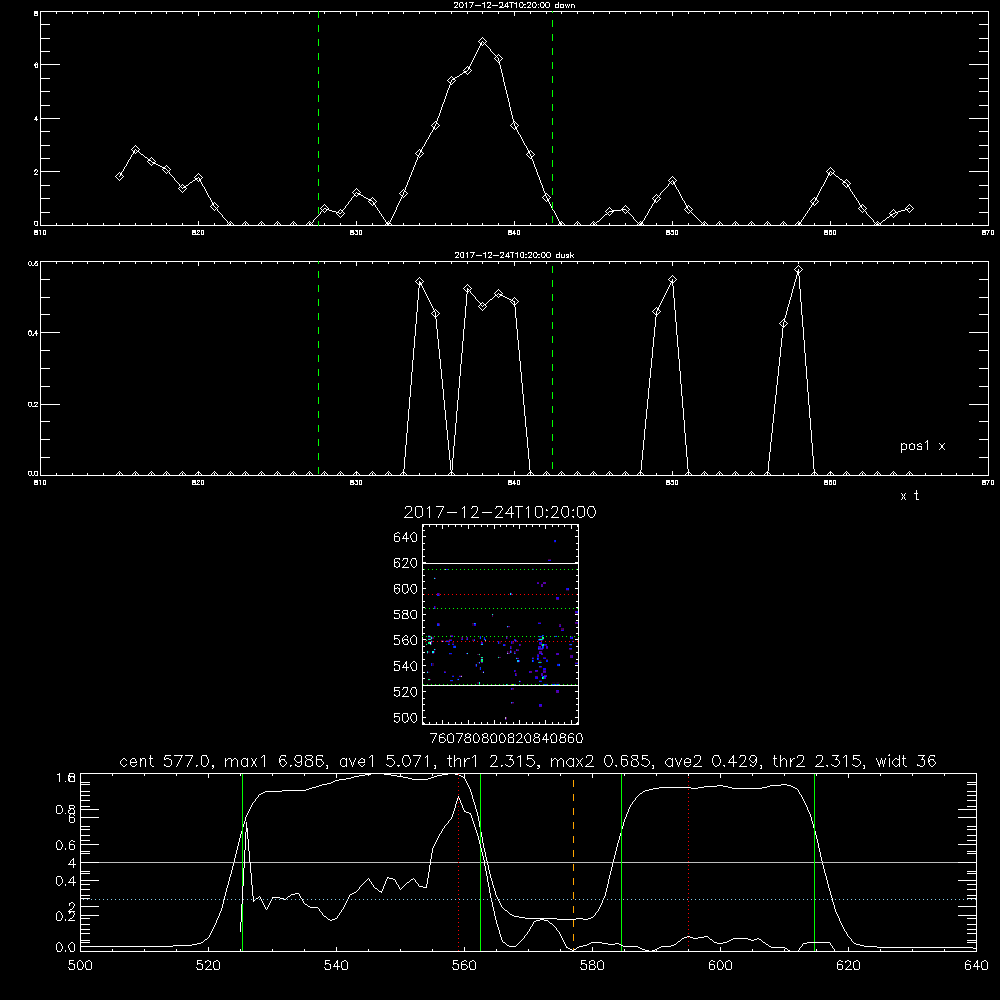Click the '580' tick label on bottom plot axis

[x=592, y=966]
